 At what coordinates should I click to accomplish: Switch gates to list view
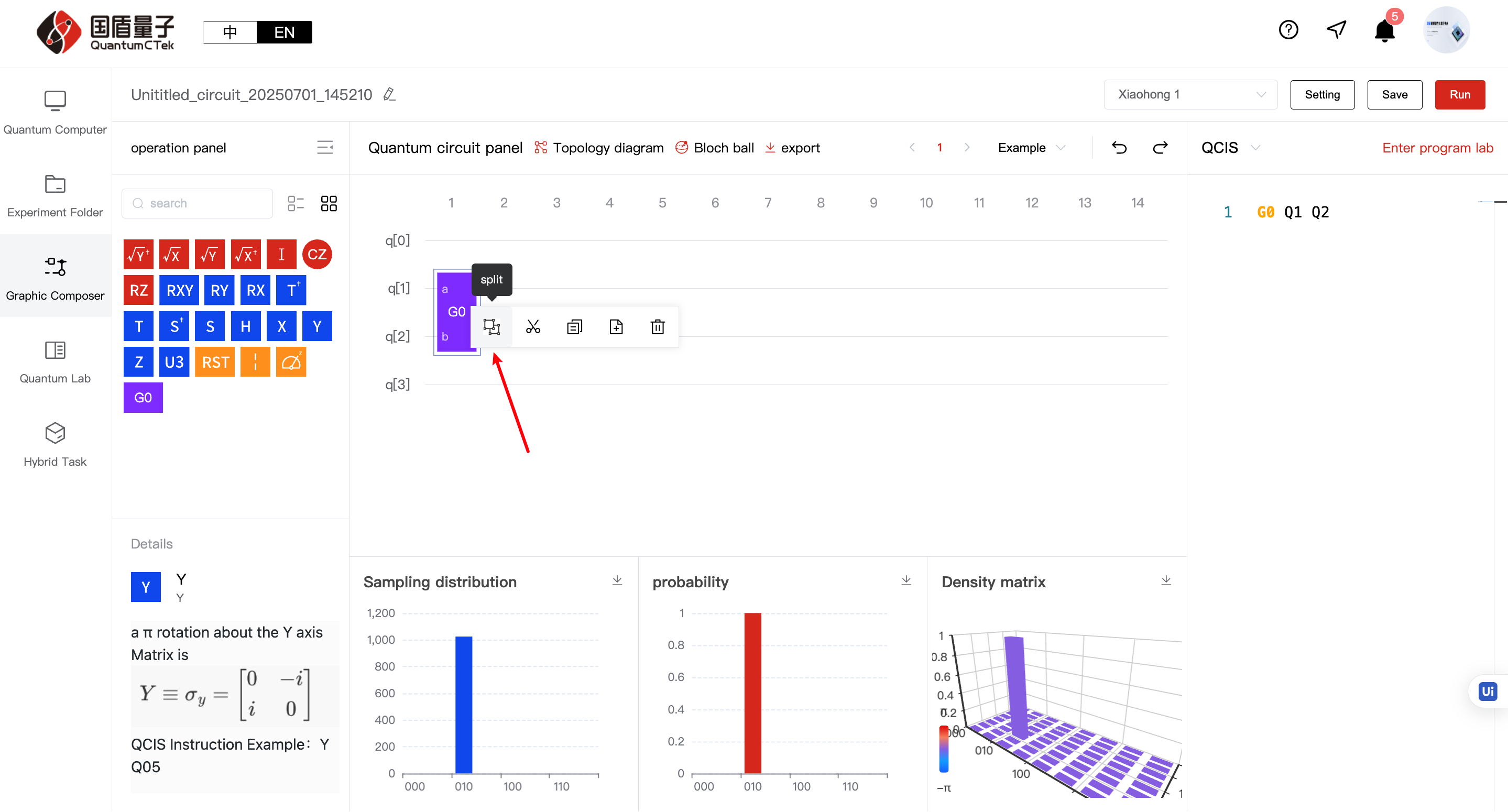[x=296, y=203]
